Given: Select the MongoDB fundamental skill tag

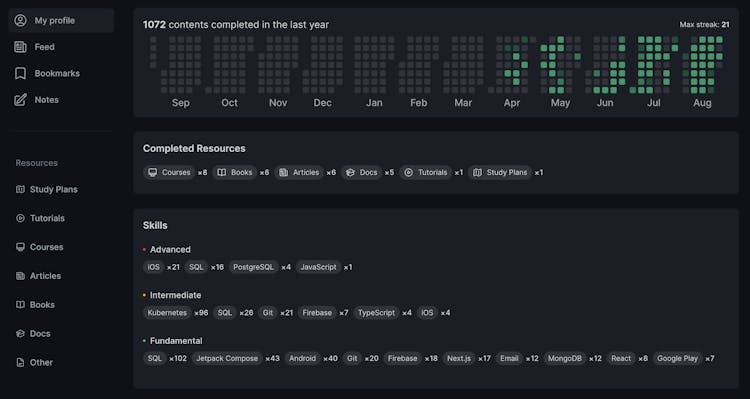Looking at the screenshot, I should point(564,358).
